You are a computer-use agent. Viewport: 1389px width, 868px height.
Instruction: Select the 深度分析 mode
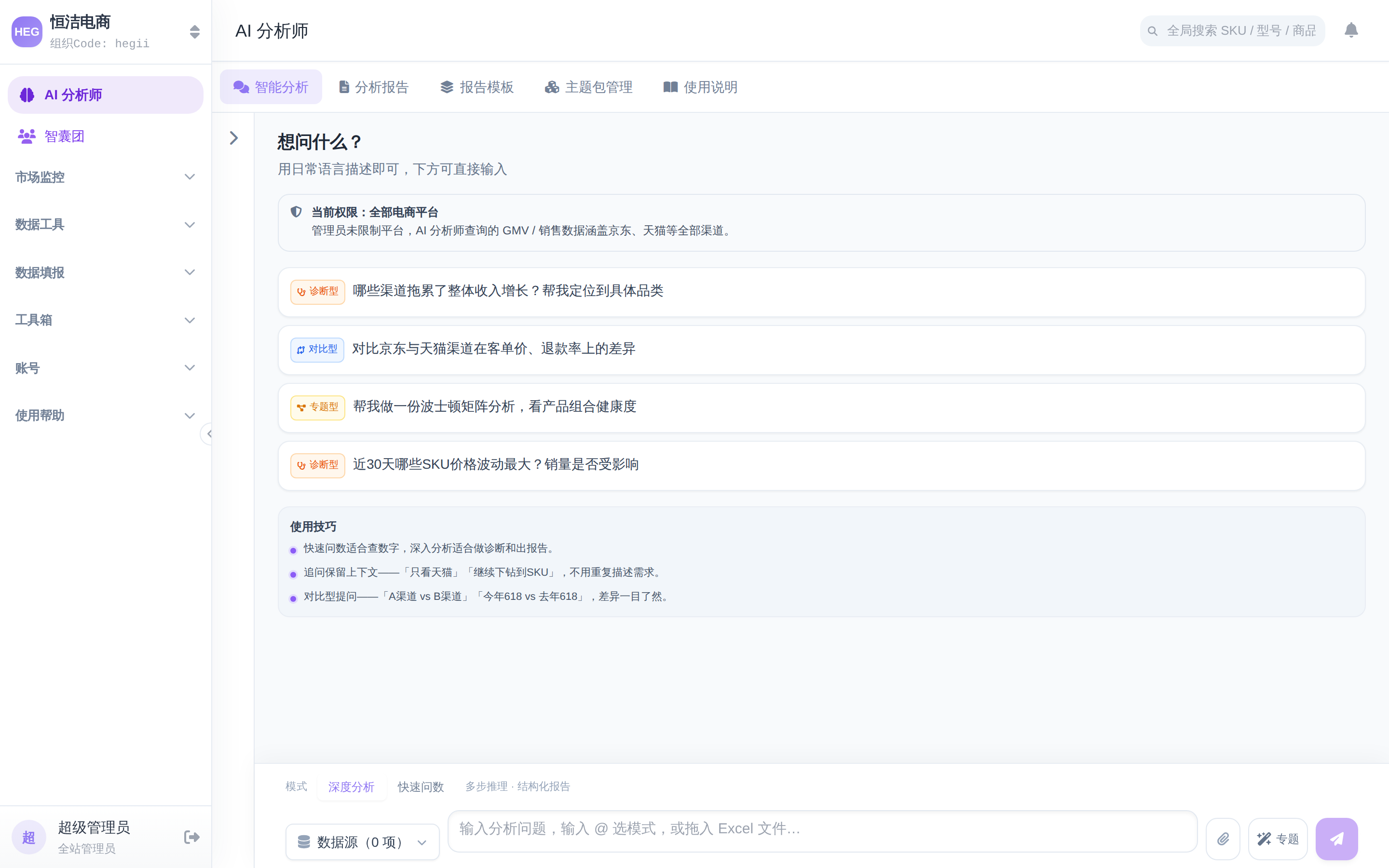click(351, 787)
